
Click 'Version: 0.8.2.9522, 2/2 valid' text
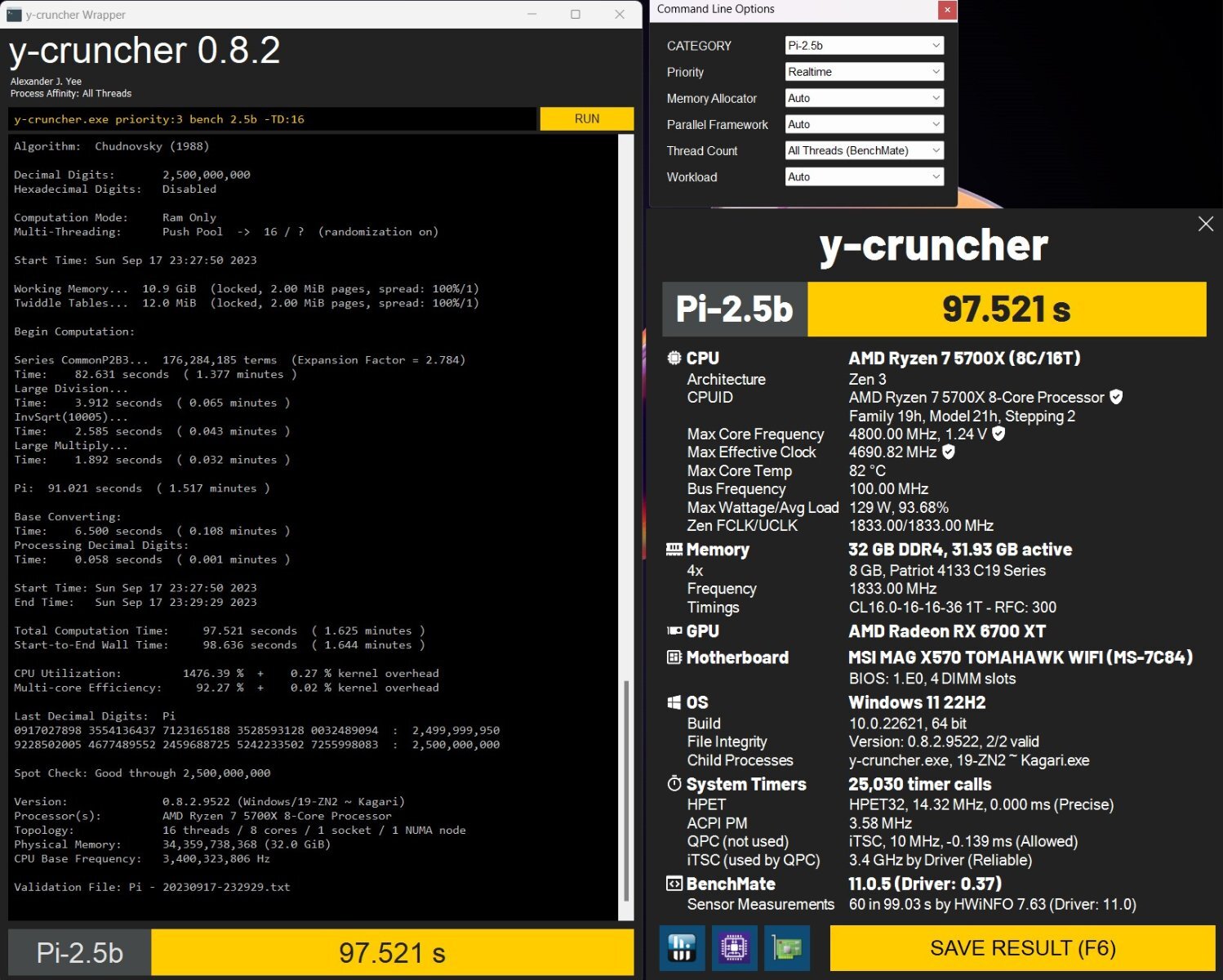(944, 742)
